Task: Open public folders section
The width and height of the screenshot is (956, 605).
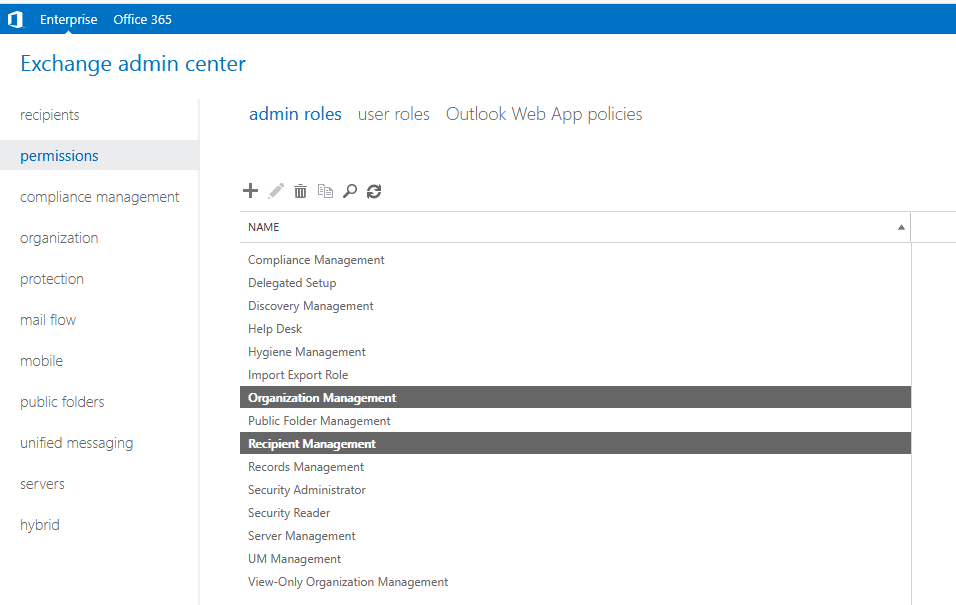Action: [62, 402]
